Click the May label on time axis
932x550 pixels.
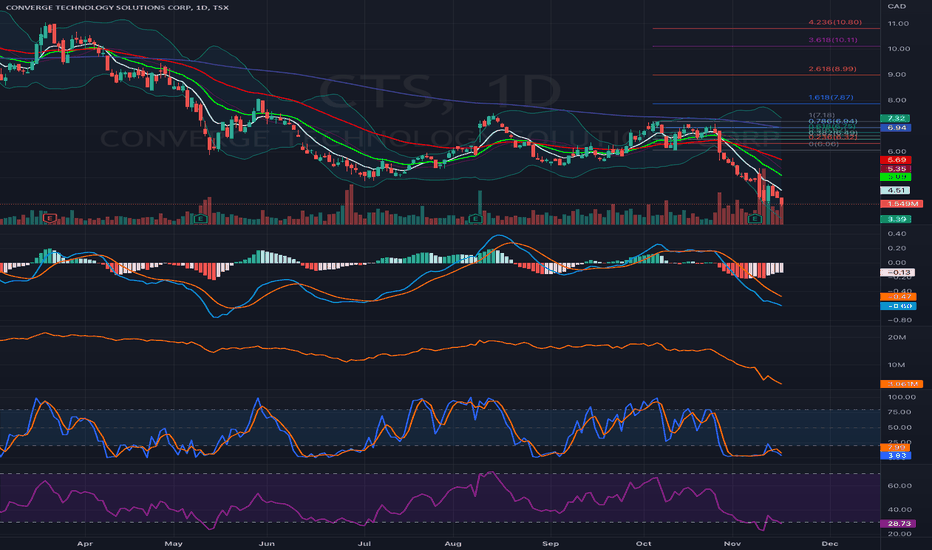coord(174,543)
